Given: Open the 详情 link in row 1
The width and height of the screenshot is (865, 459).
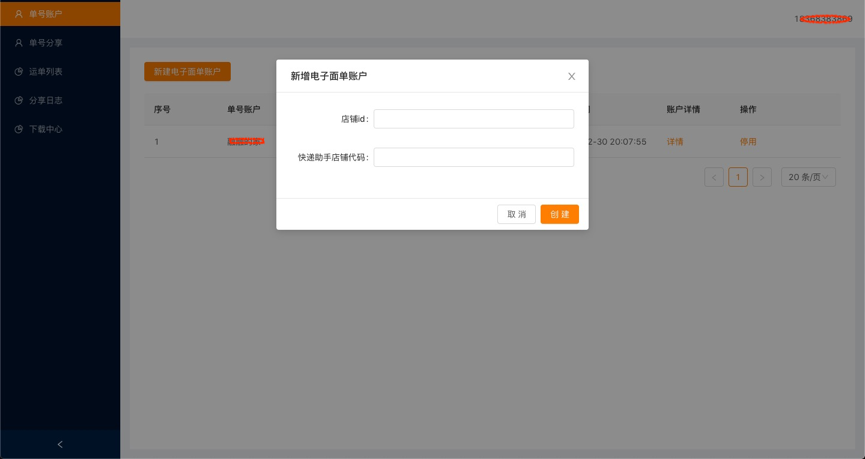Looking at the screenshot, I should (675, 142).
